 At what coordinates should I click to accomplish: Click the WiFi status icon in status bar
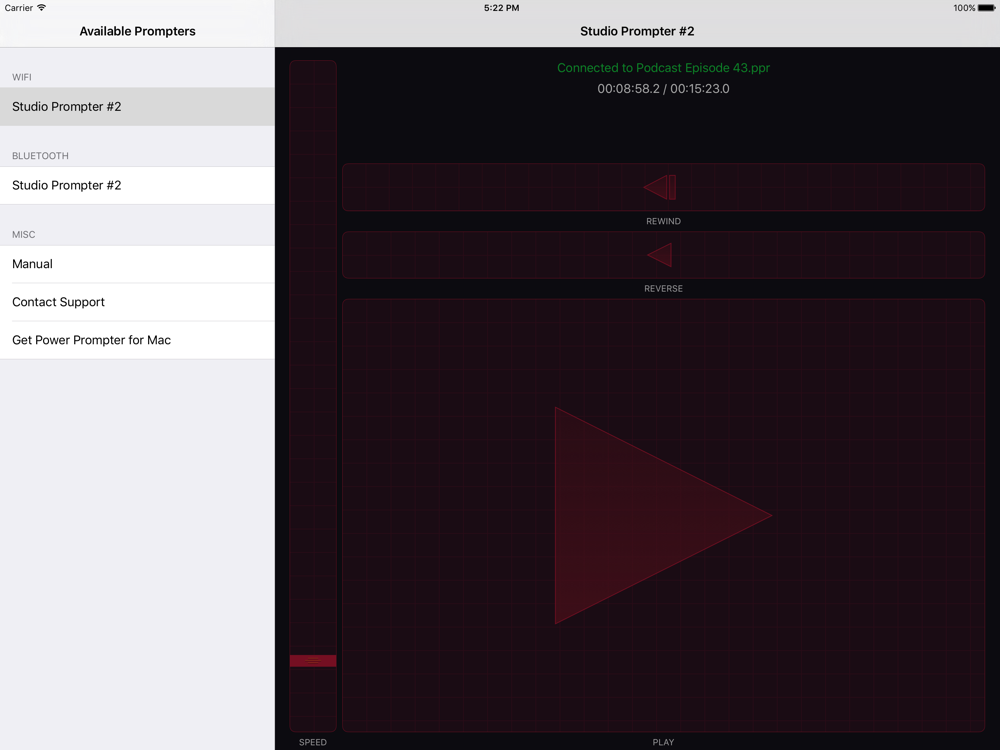(x=41, y=8)
